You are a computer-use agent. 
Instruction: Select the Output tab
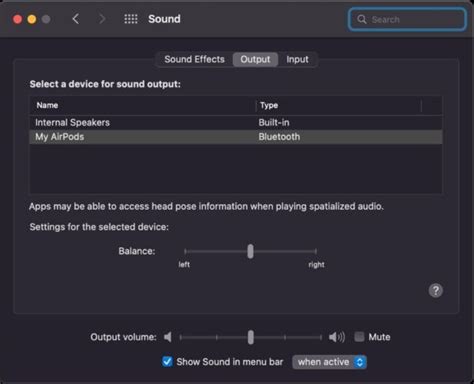[x=255, y=59]
